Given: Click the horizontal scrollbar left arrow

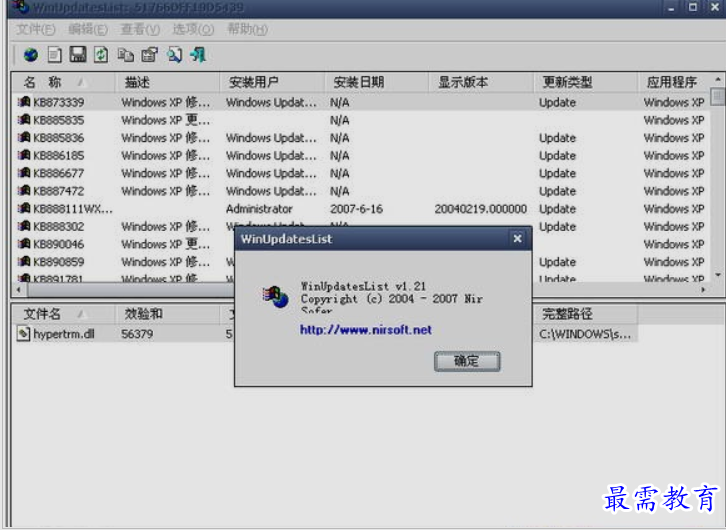Looking at the screenshot, I should (x=19, y=290).
